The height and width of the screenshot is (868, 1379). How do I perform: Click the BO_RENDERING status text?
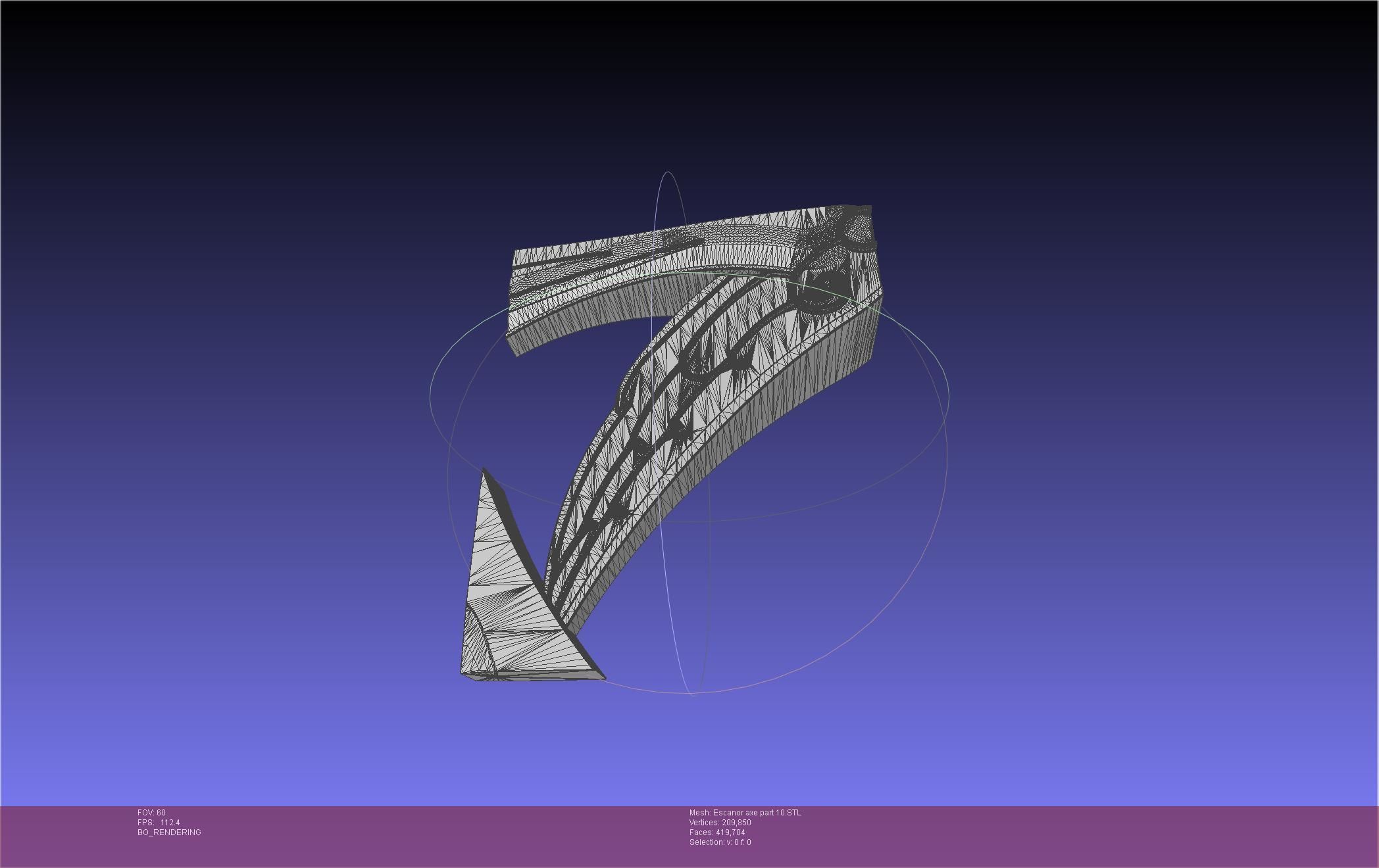(x=169, y=832)
